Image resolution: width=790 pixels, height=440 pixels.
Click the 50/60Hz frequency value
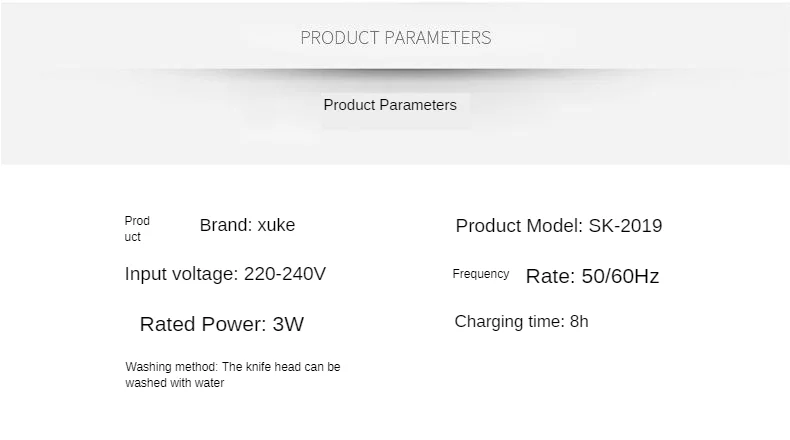(x=620, y=276)
